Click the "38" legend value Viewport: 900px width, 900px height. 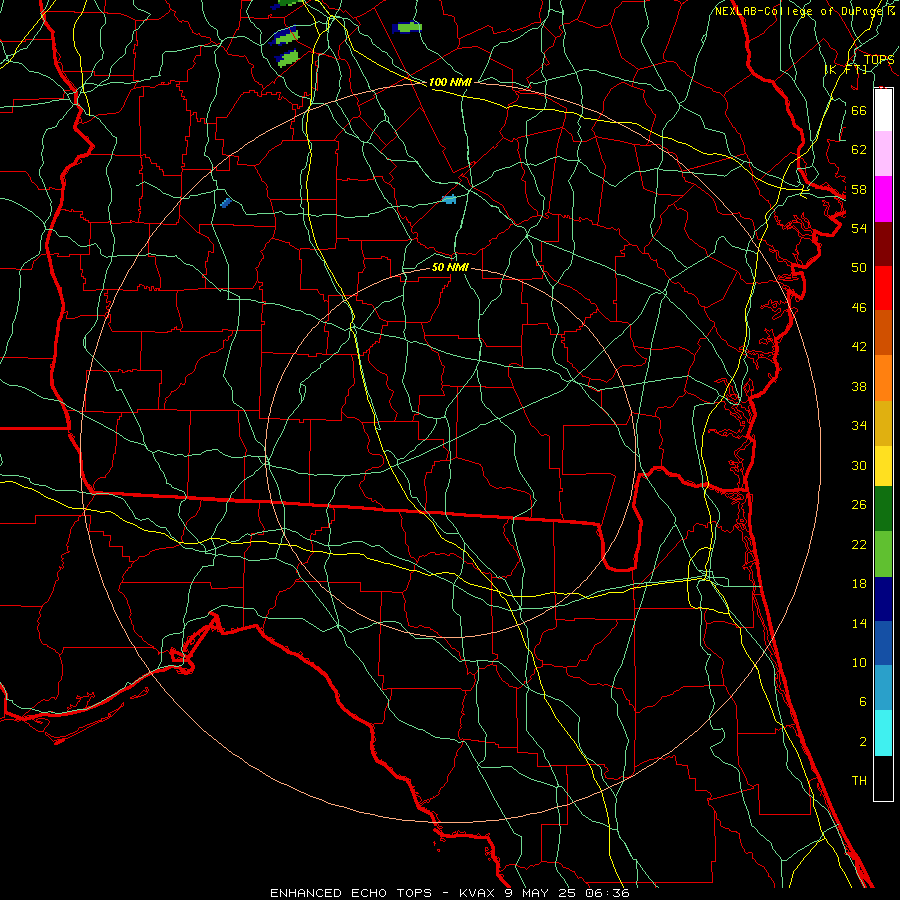click(x=859, y=386)
